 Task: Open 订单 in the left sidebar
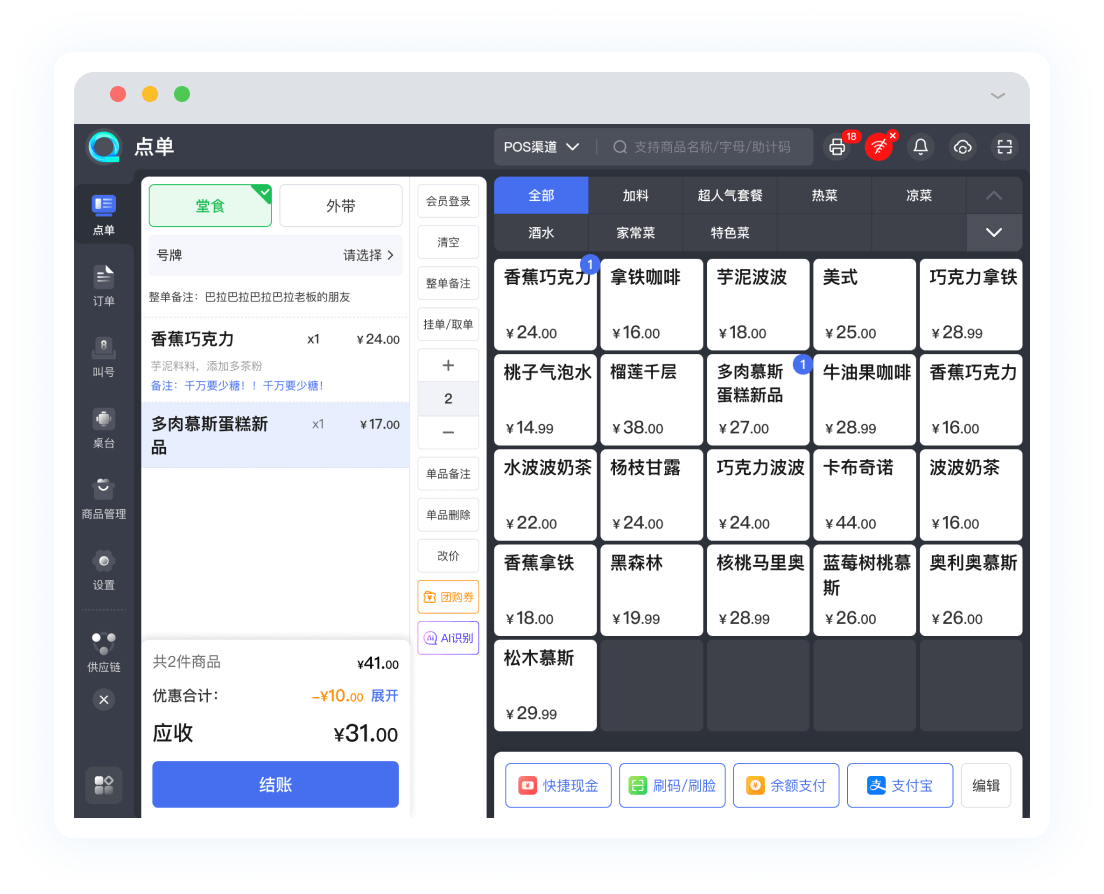click(104, 285)
